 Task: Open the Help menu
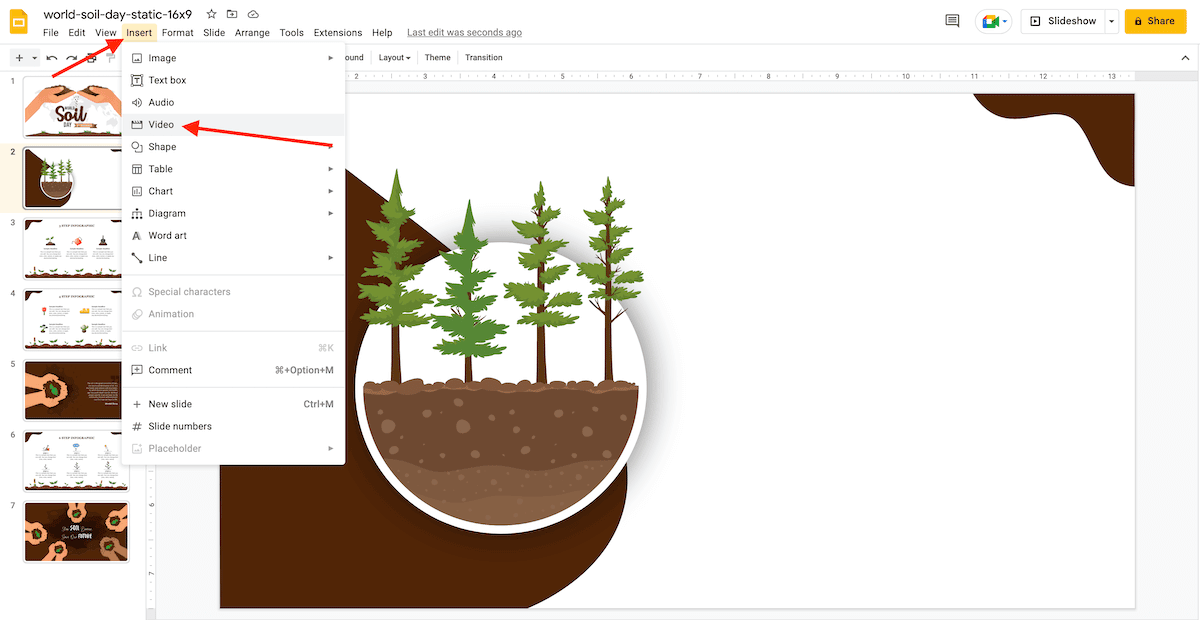pyautogui.click(x=382, y=33)
